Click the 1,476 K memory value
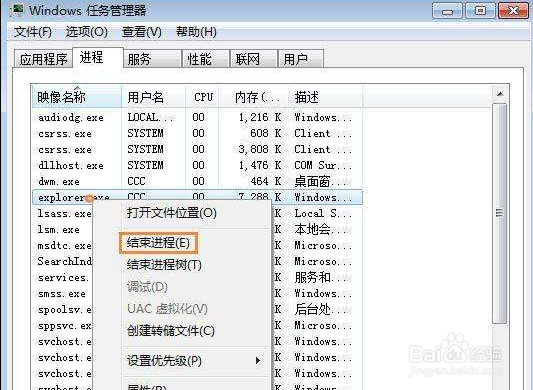This screenshot has width=533, height=390. pyautogui.click(x=260, y=166)
